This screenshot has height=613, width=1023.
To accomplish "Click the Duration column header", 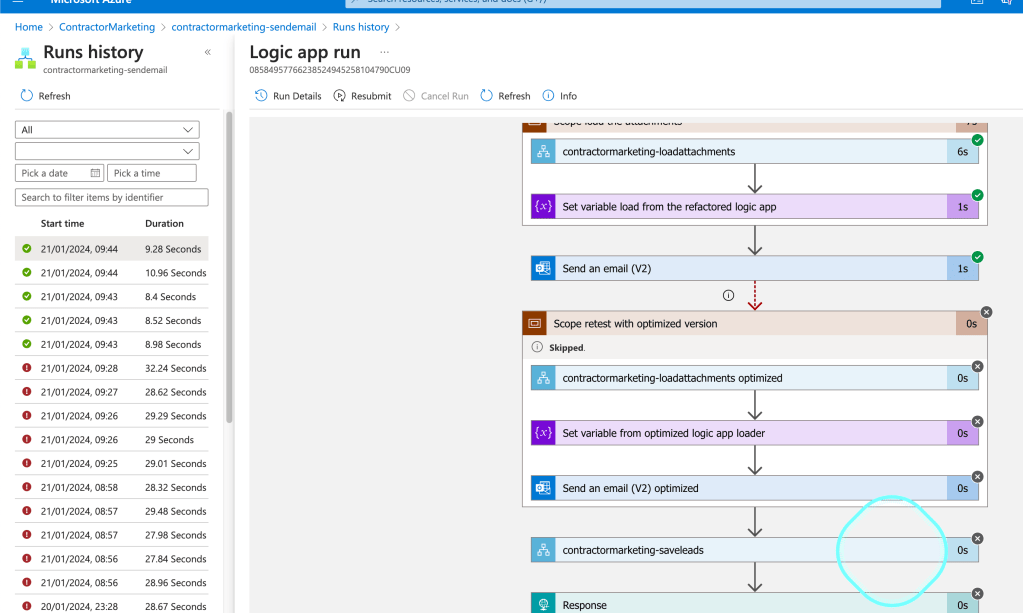I will 164,223.
